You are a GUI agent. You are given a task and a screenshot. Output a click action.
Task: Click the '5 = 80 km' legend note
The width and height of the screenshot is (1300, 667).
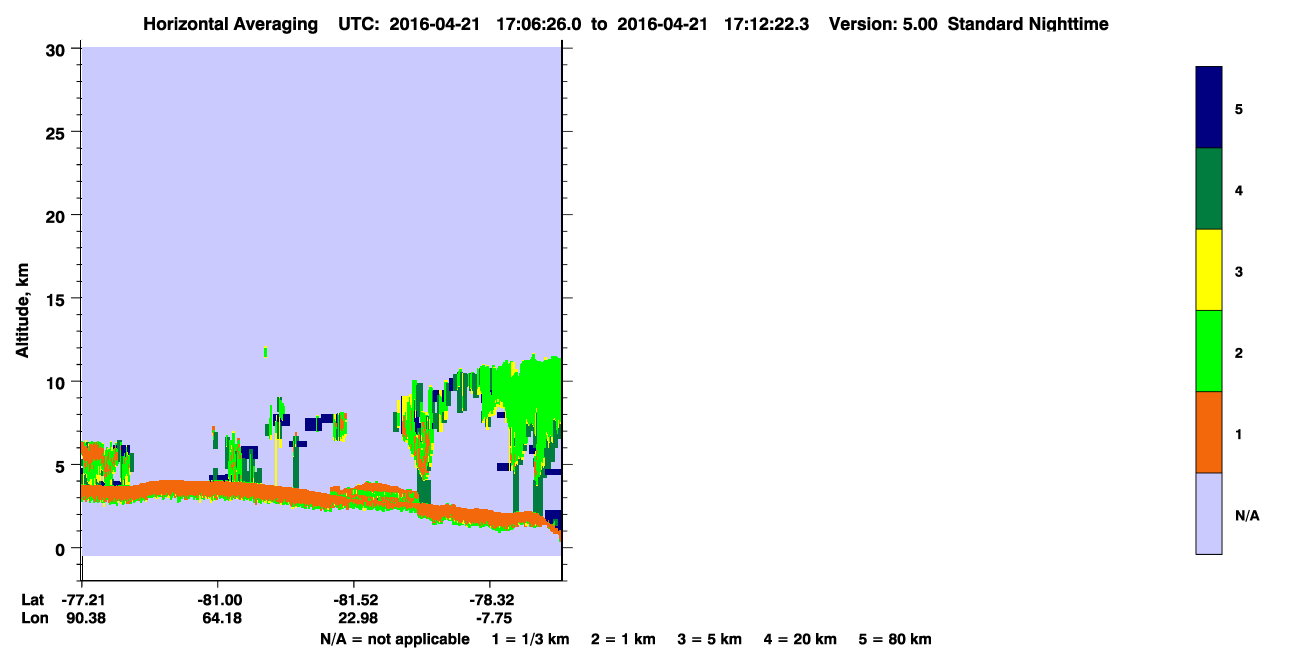[895, 639]
